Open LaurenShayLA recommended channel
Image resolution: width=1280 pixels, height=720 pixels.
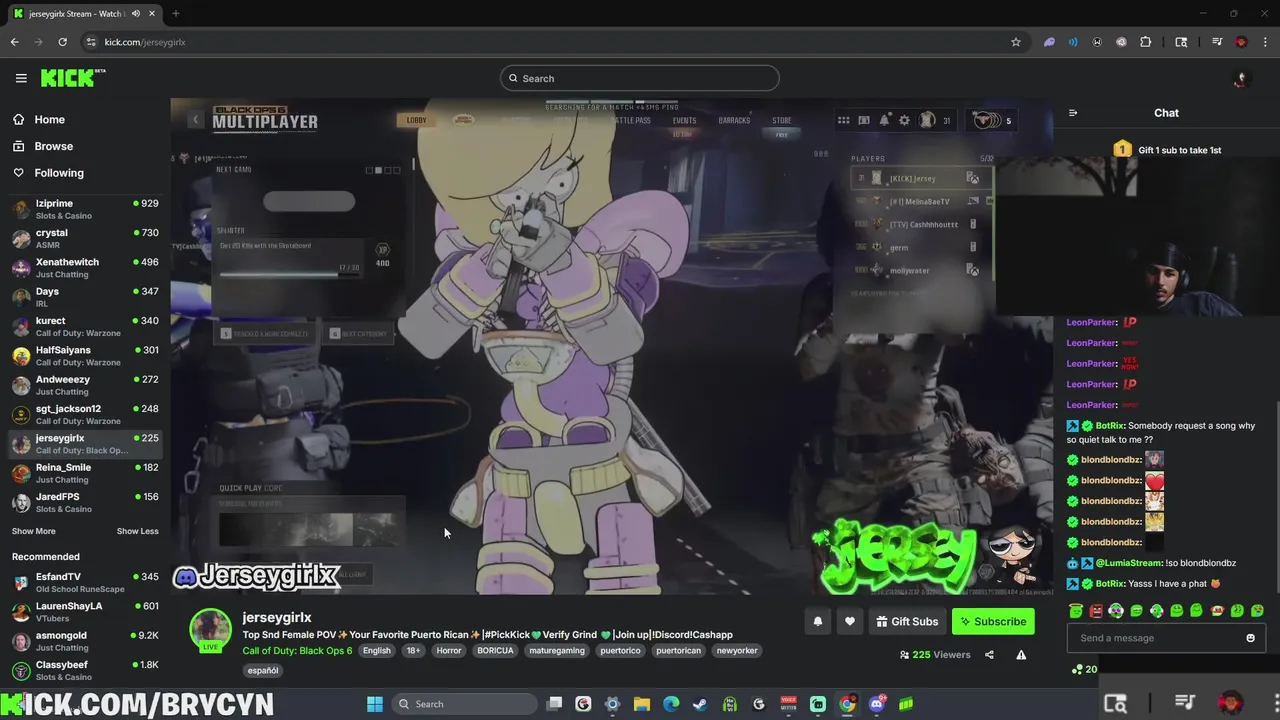pos(85,611)
